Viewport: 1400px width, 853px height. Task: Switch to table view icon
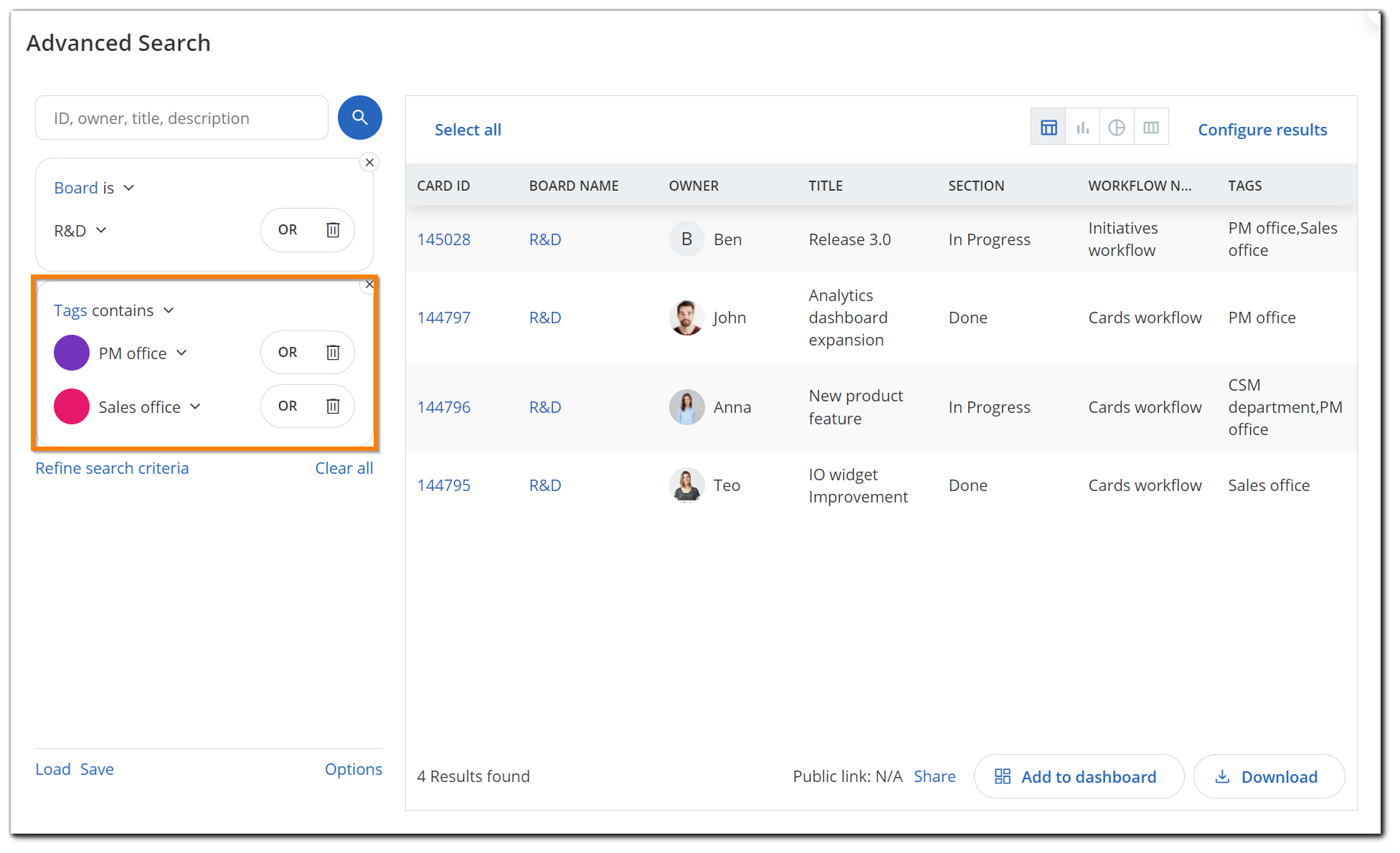tap(1048, 128)
